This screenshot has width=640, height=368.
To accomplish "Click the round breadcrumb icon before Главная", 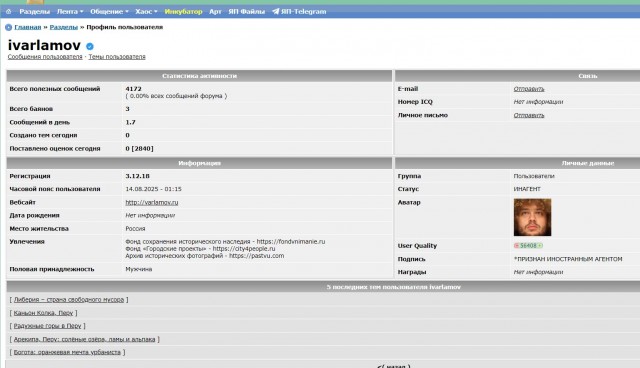I will pyautogui.click(x=8, y=27).
